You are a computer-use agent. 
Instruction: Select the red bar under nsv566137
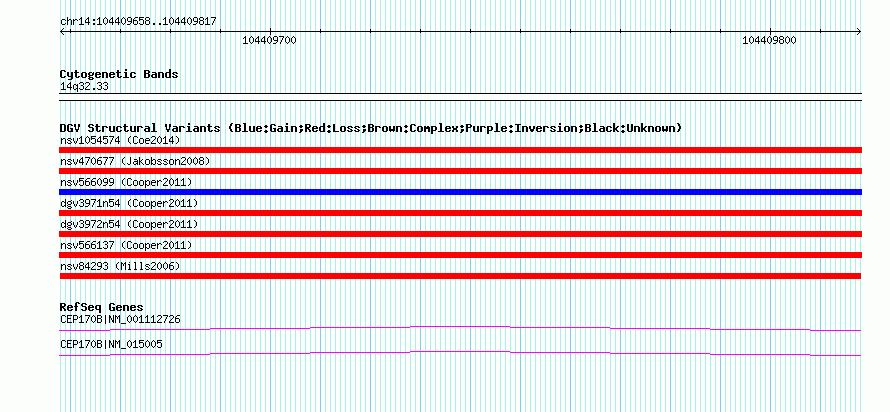(460, 255)
